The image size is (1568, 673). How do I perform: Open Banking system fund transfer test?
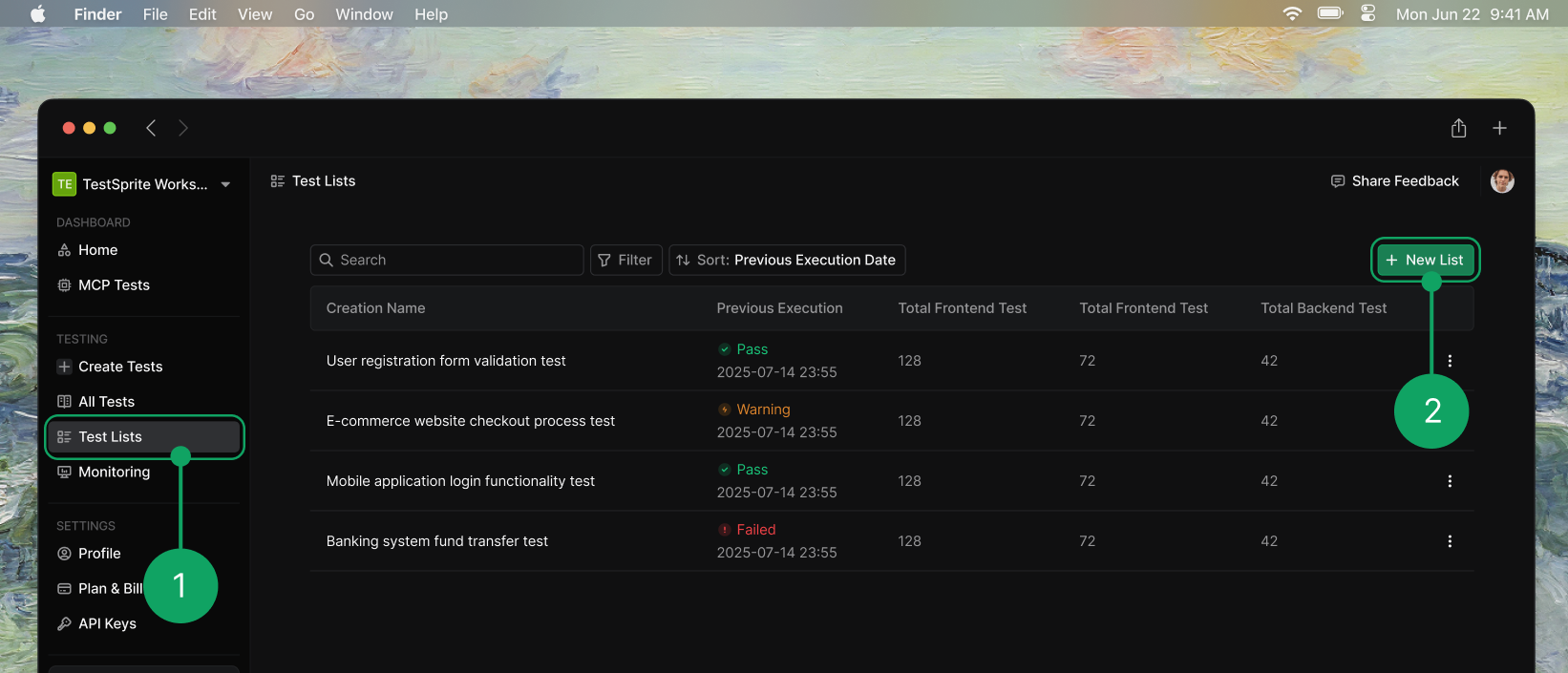pos(437,541)
